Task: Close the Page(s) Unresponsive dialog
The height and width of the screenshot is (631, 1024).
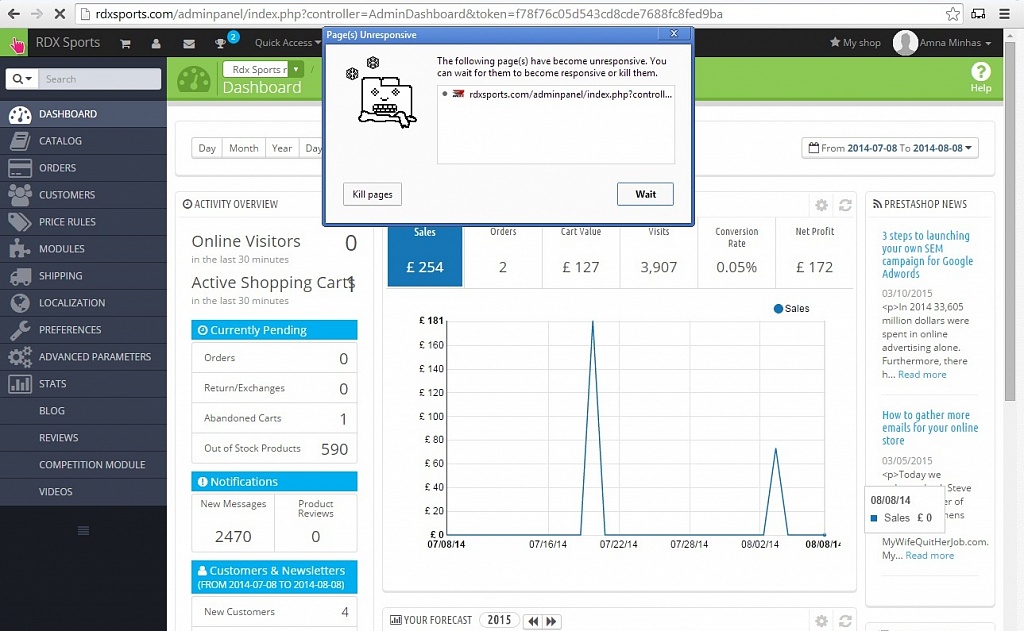Action: [x=674, y=34]
